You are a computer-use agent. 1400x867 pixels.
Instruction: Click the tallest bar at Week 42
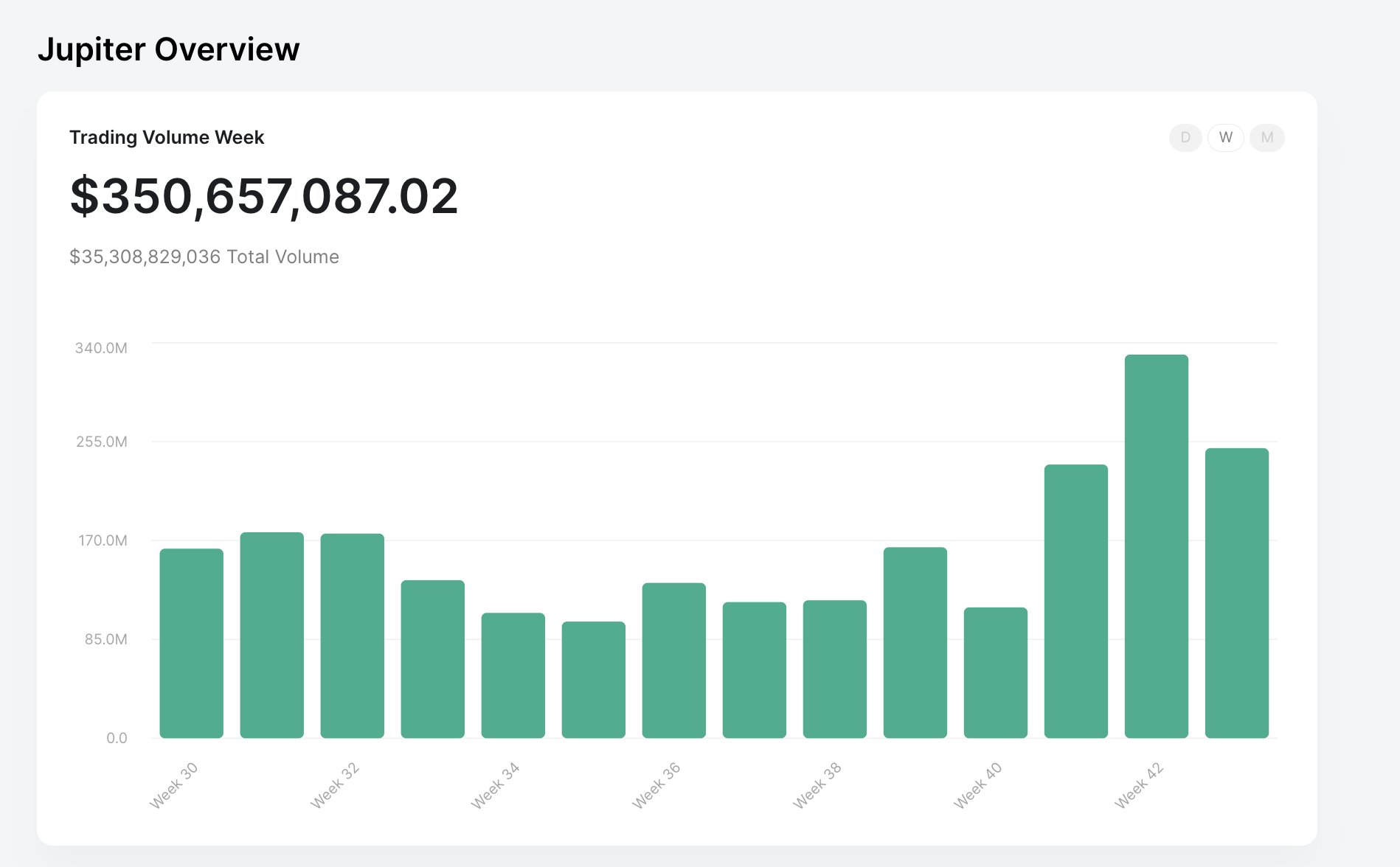pyautogui.click(x=1156, y=546)
